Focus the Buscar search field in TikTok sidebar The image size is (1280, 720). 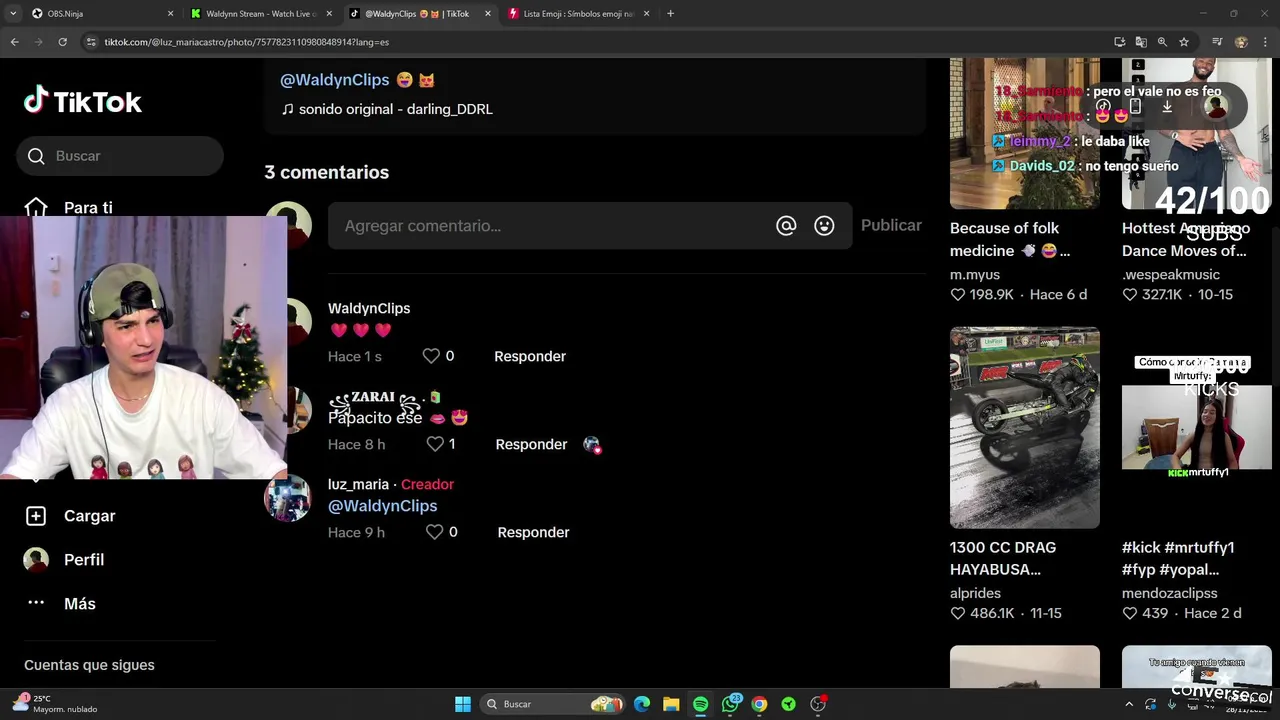tap(120, 156)
